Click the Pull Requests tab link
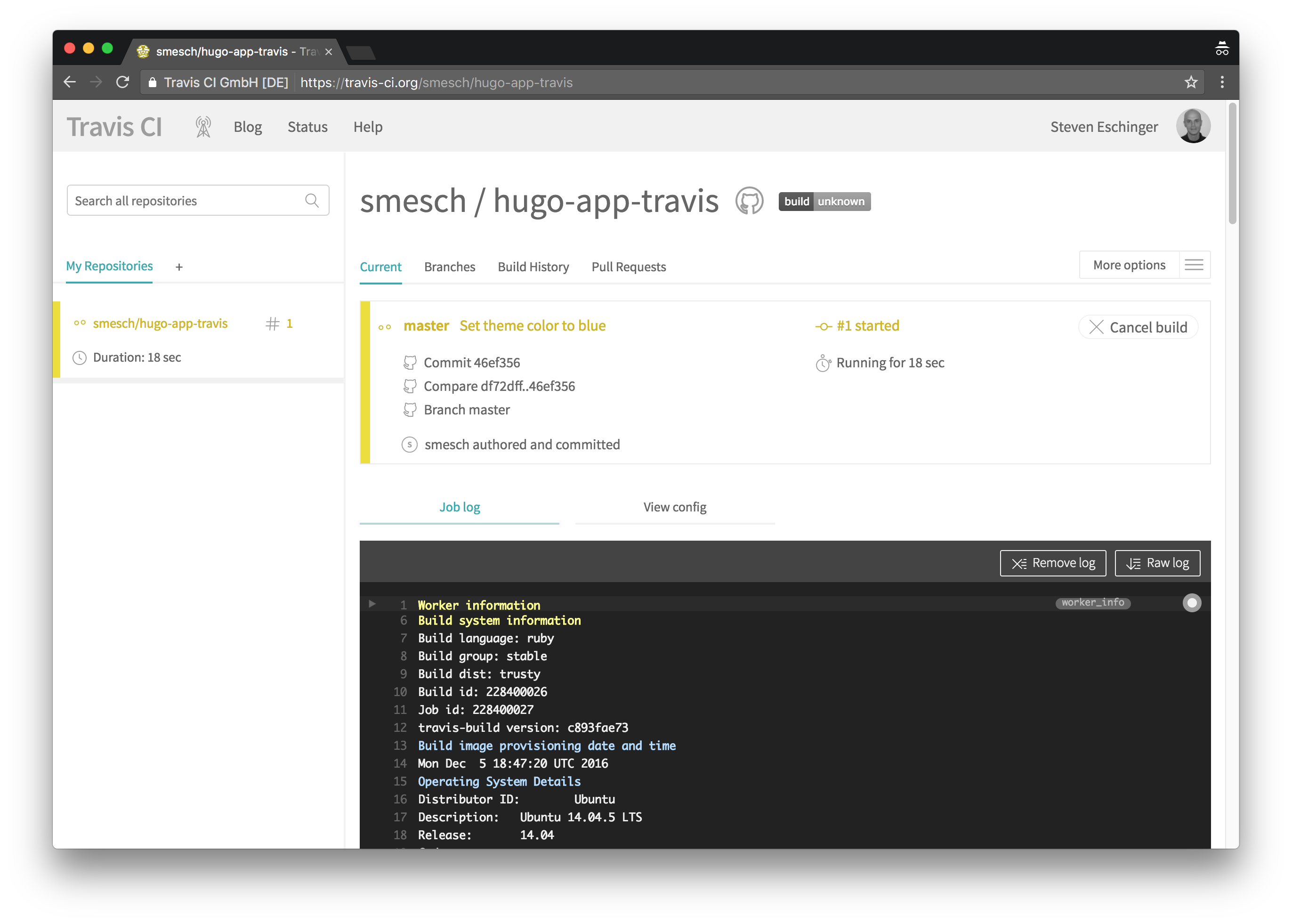This screenshot has width=1292, height=924. [628, 266]
